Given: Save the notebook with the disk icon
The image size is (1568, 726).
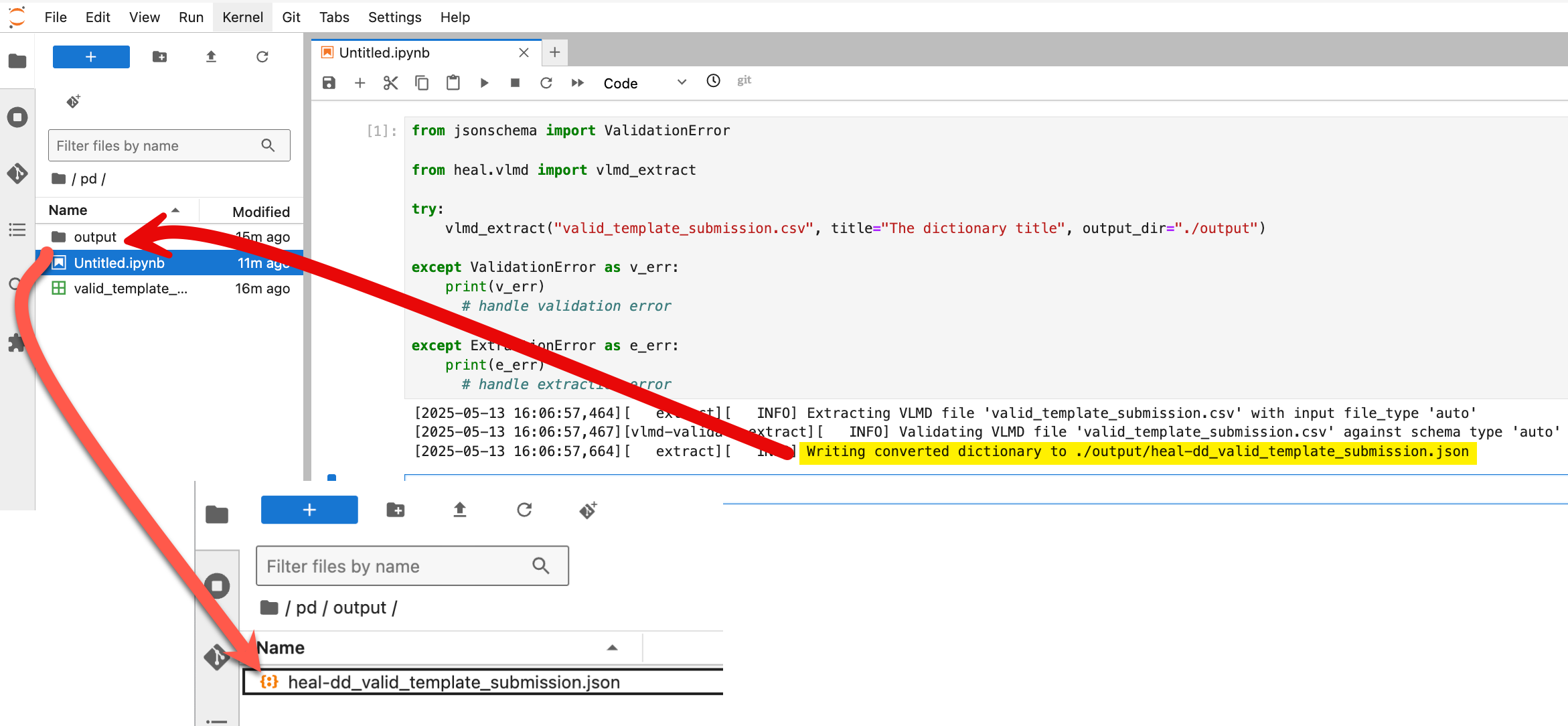Looking at the screenshot, I should [329, 83].
